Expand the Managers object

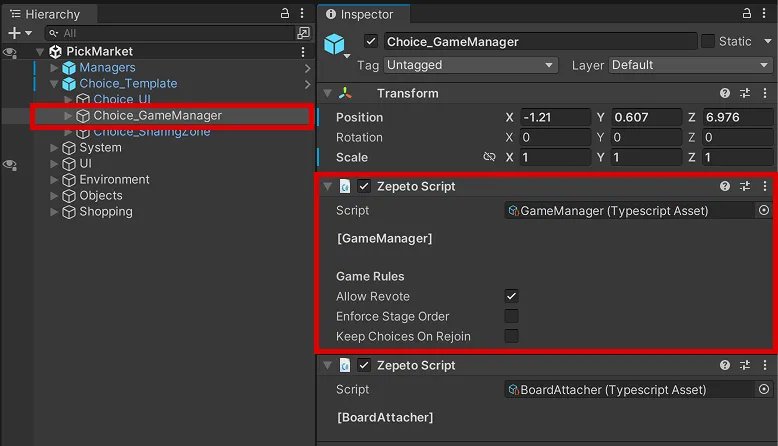click(54, 67)
